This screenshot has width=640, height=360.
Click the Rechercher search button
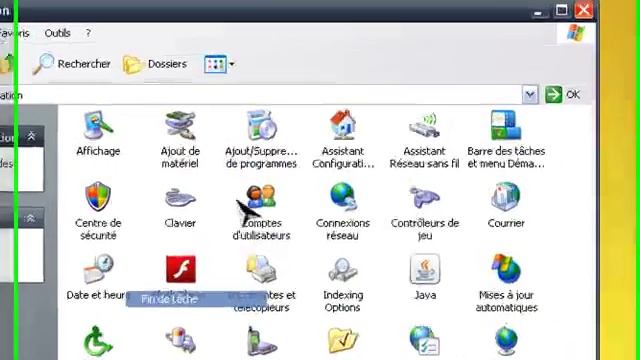[x=72, y=64]
